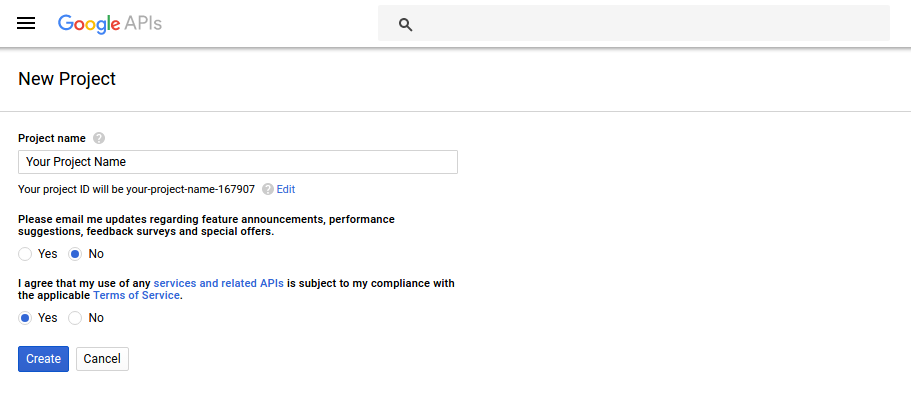911x420 pixels.
Task: Select No for email updates
Action: (x=76, y=254)
